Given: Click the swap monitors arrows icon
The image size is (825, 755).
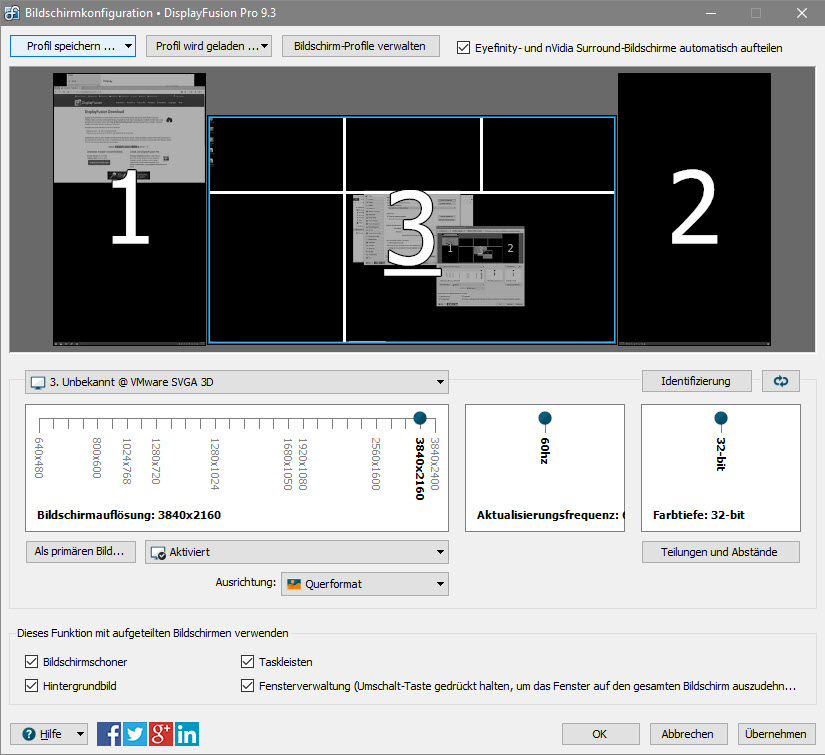Looking at the screenshot, I should click(781, 381).
